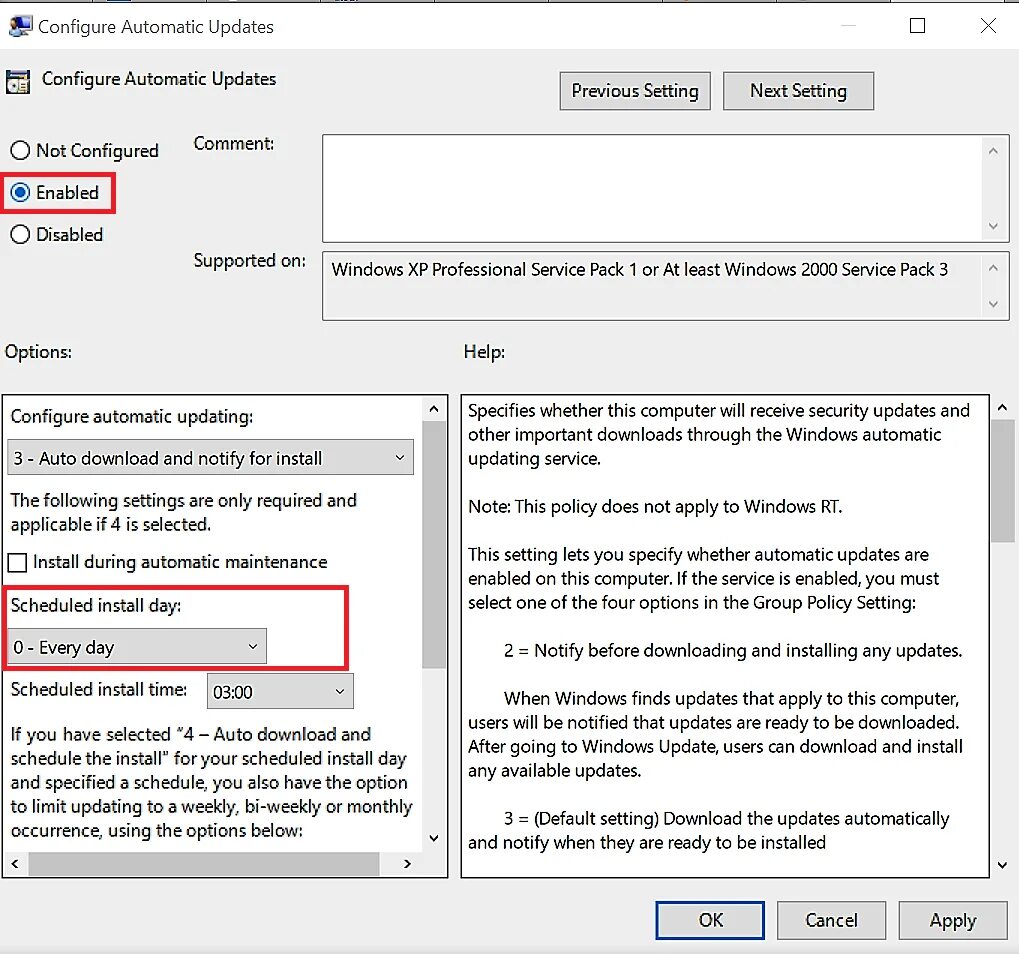Viewport: 1019px width, 954px height.
Task: Confirm with the OK button
Action: 710,920
